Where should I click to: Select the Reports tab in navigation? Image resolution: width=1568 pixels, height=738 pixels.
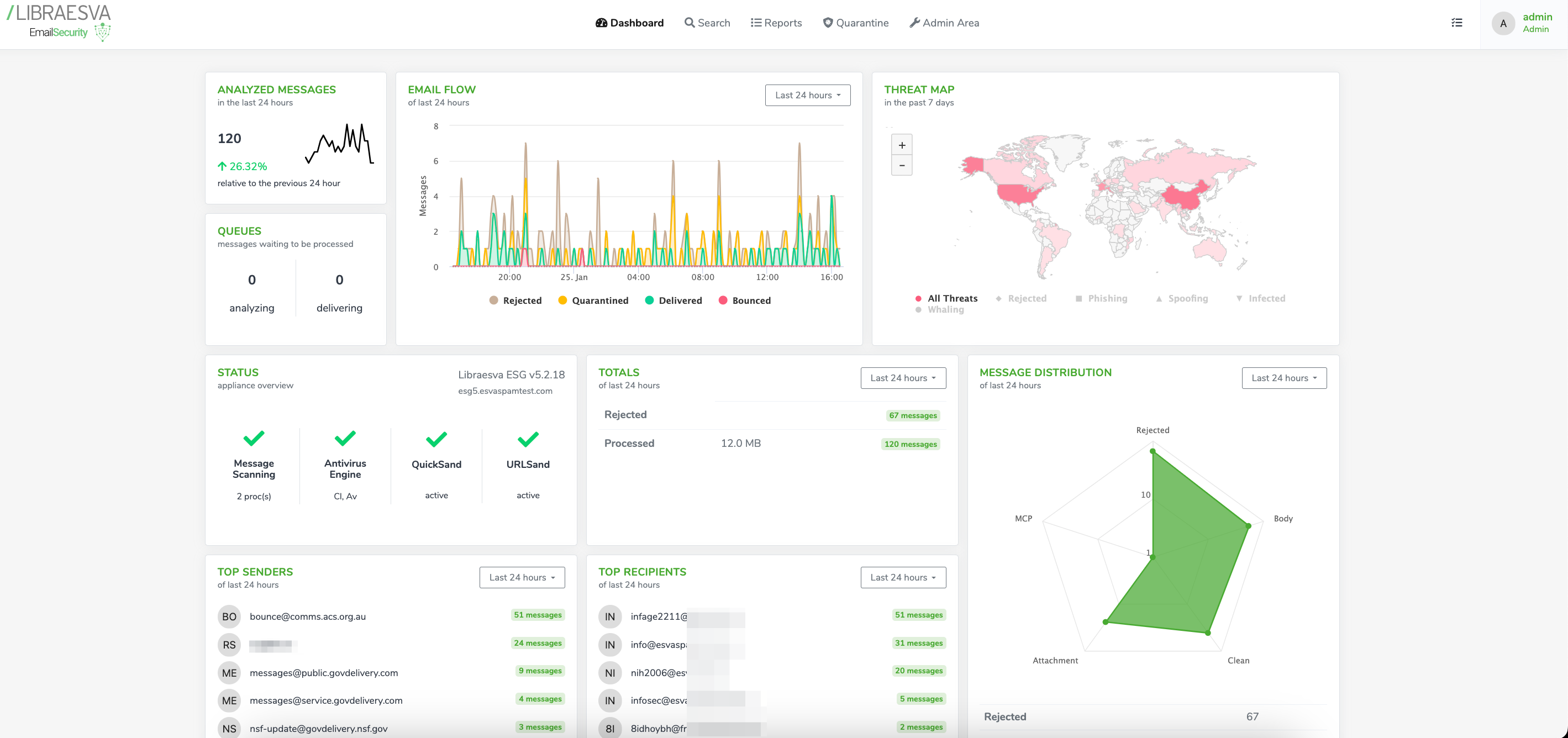point(780,22)
